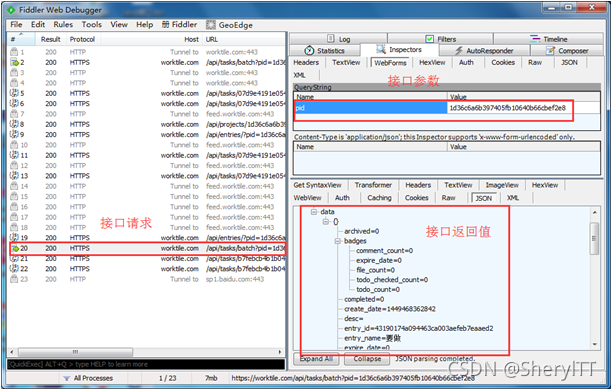The image size is (612, 390).
Task: Click the JSON icon of session 22
Action: (x=14, y=269)
